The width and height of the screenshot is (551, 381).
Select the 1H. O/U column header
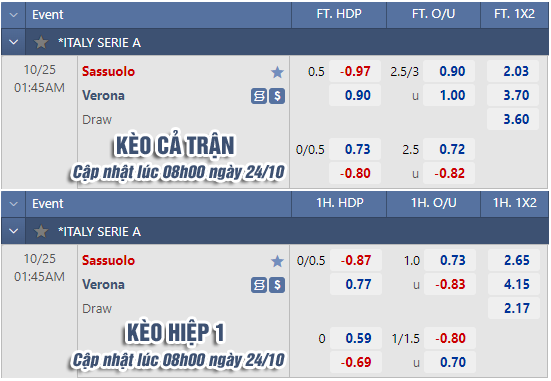coord(434,204)
